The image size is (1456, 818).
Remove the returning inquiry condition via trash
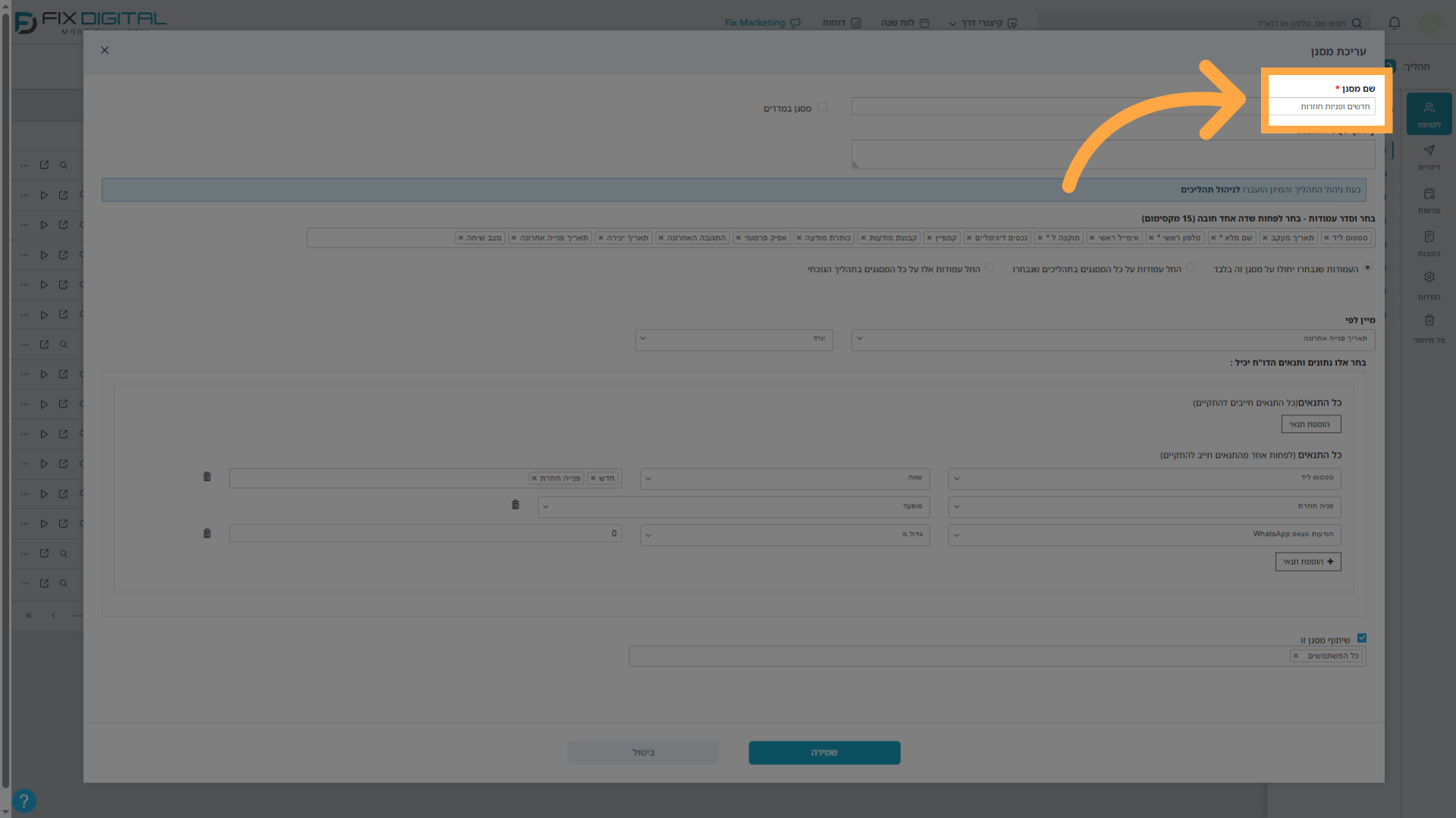point(516,505)
